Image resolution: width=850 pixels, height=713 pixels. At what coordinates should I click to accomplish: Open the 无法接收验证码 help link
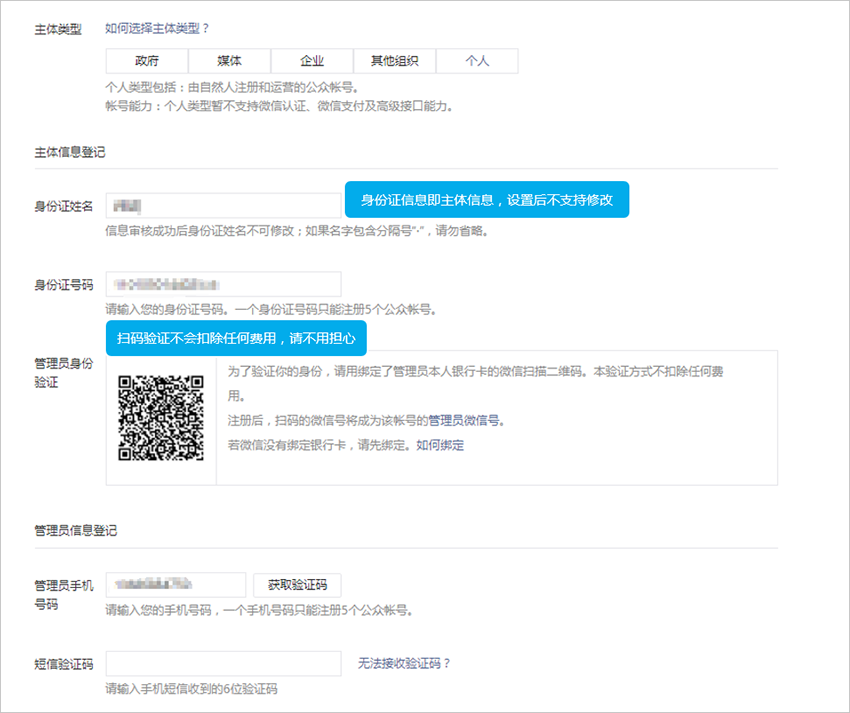click(402, 663)
